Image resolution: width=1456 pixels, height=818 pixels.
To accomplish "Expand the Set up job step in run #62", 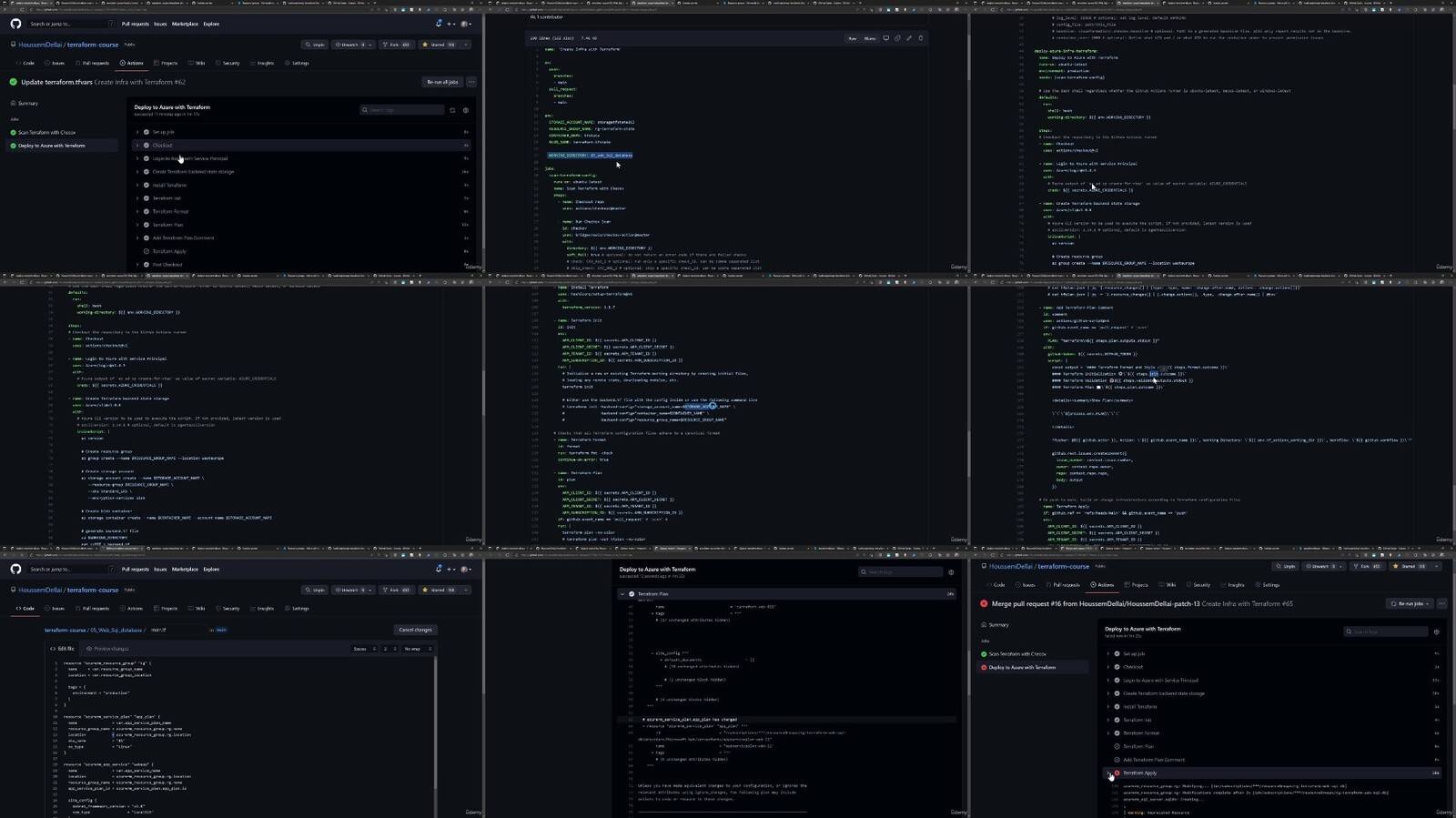I will 137,132.
